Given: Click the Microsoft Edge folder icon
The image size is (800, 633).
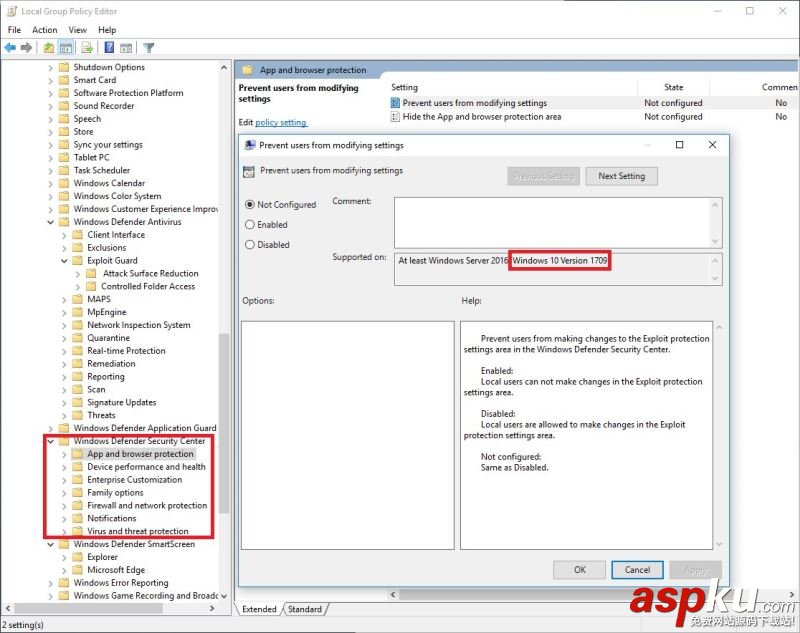Looking at the screenshot, I should point(78,570).
